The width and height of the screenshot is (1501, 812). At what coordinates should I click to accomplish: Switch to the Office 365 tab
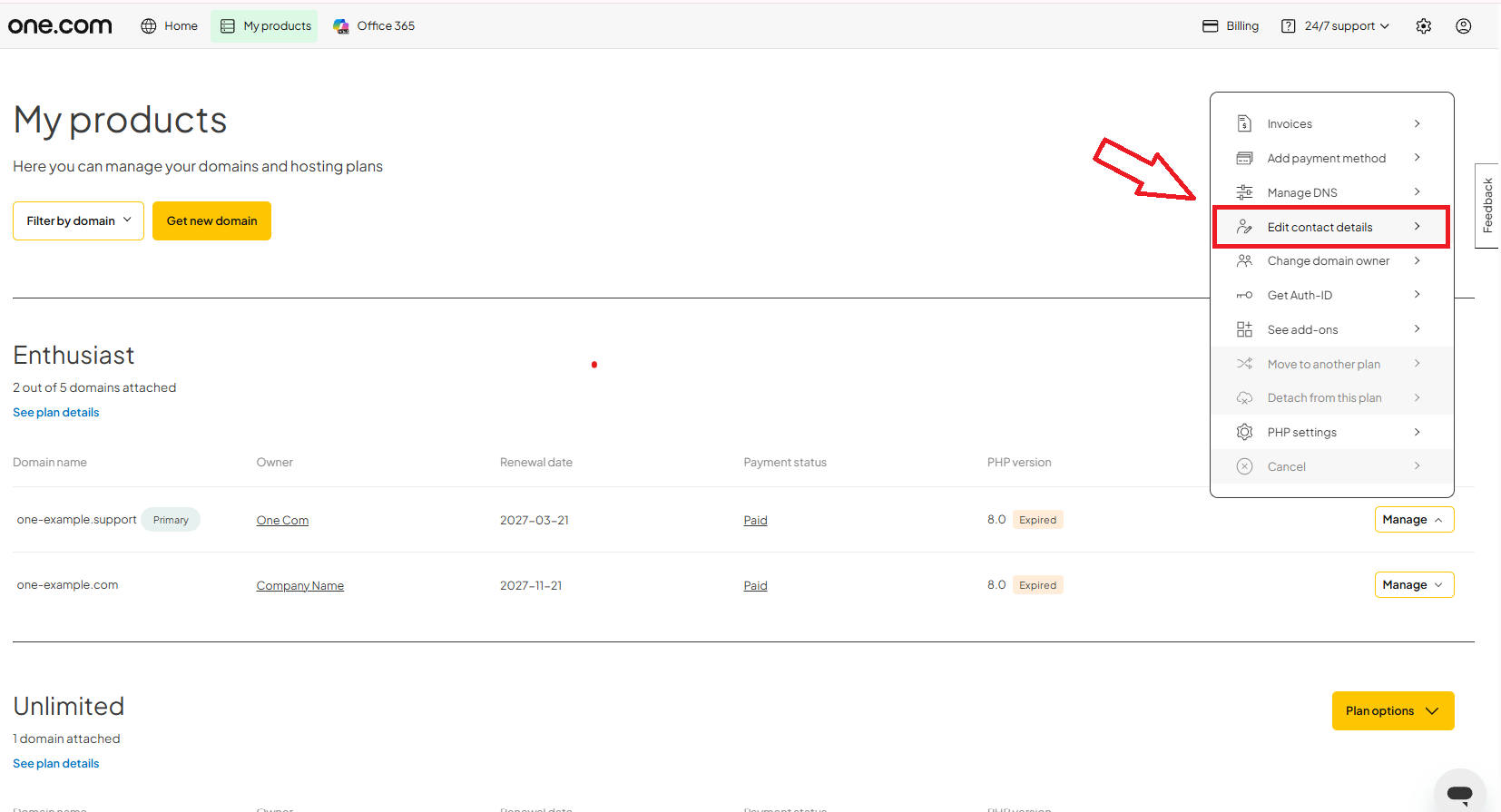(x=374, y=26)
